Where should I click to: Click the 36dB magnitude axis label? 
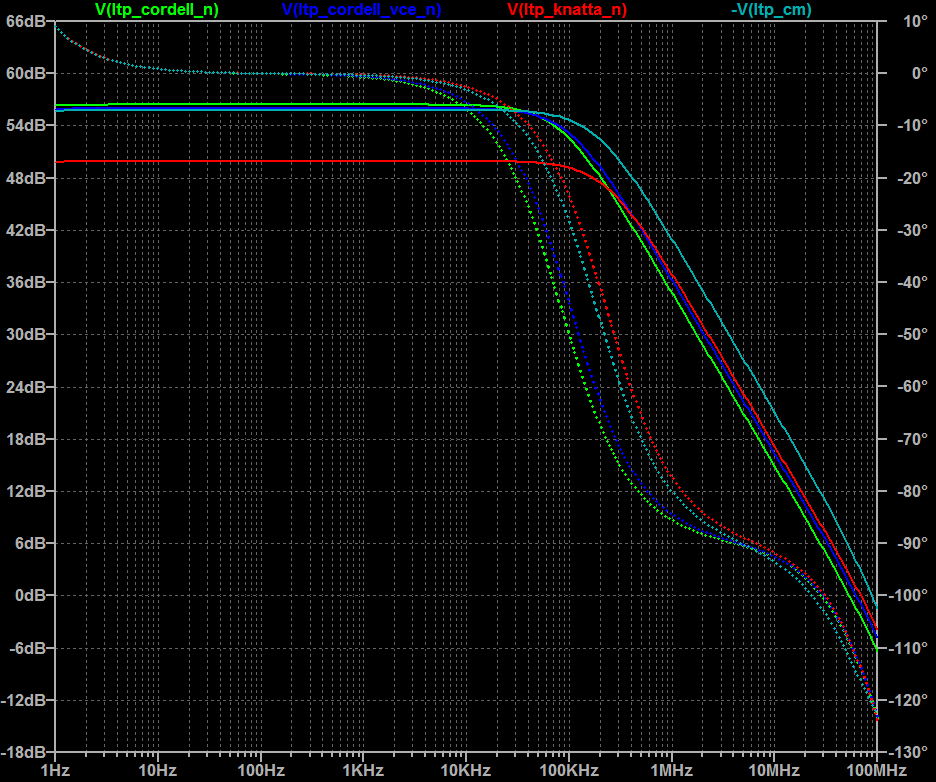[26, 282]
